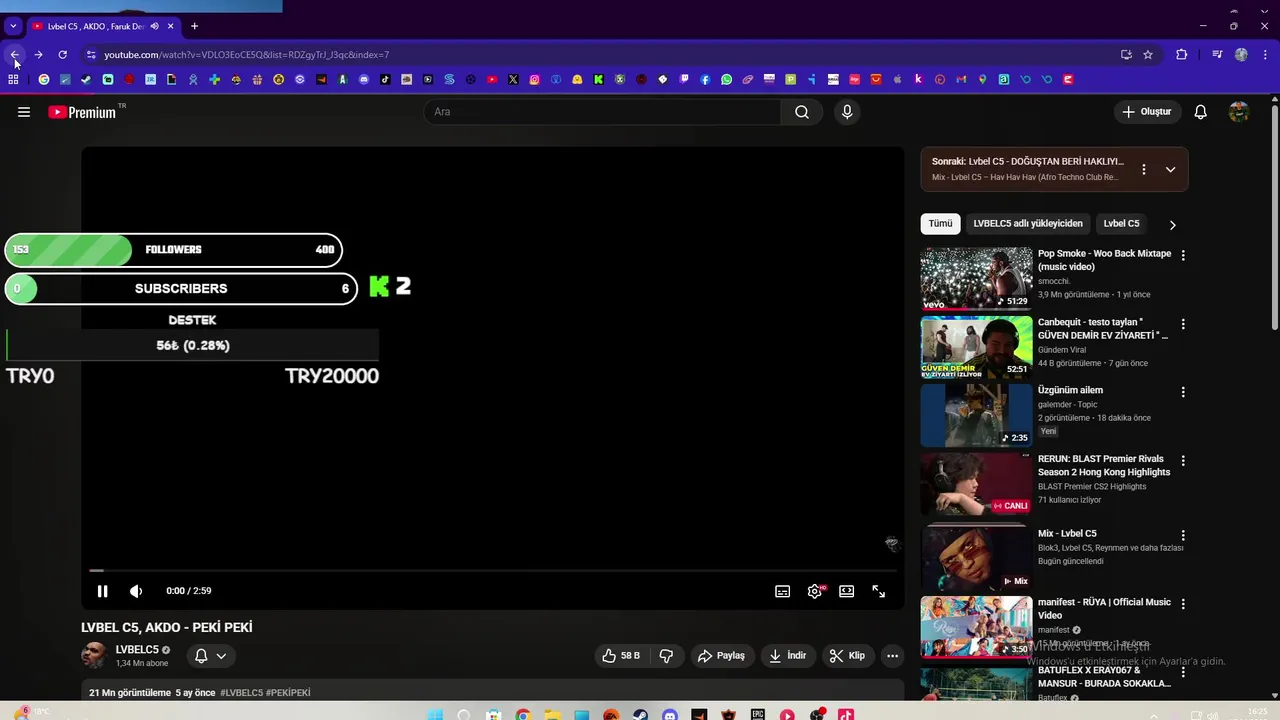Open the YouTube guide hamburger menu
This screenshot has width=1280, height=720.
(24, 112)
